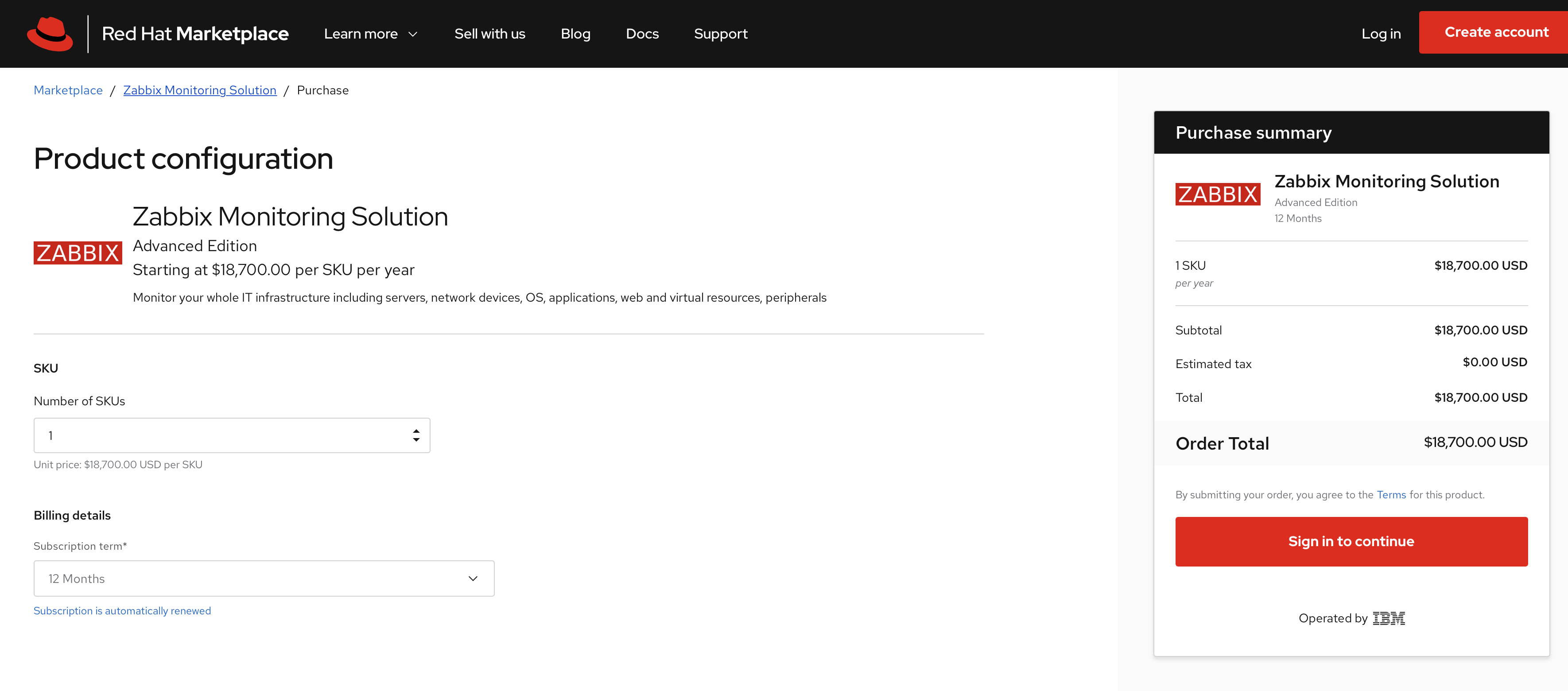The image size is (1568, 691).
Task: Go to Zabbix Monitoring Solution breadcrumb
Action: (x=200, y=90)
